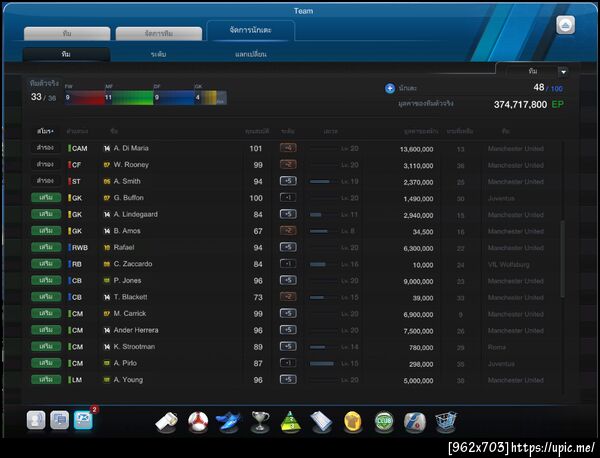The width and height of the screenshot is (600, 458).
Task: Click the player list vertical scrollbar
Action: [562, 259]
